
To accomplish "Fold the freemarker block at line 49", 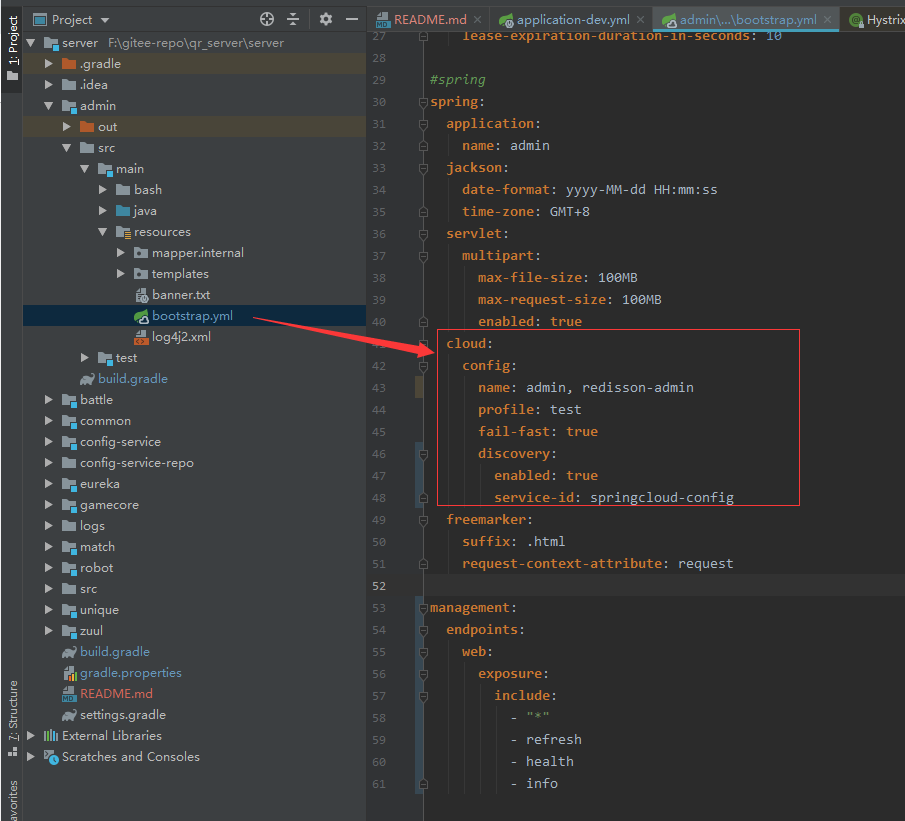I will pyautogui.click(x=424, y=520).
